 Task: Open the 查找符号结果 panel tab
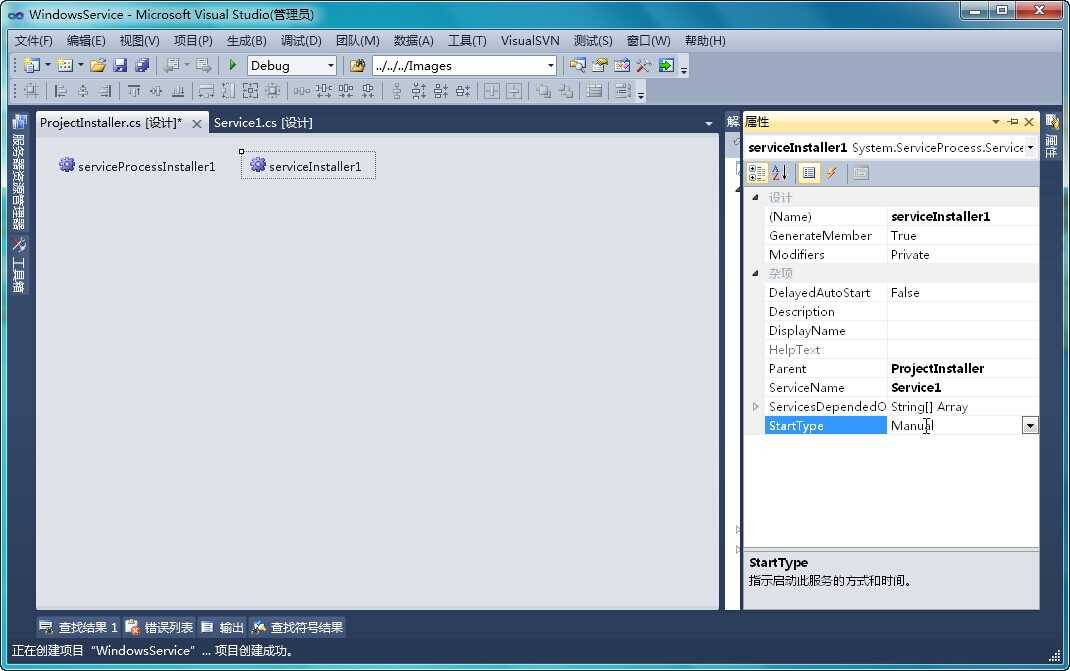coord(298,627)
